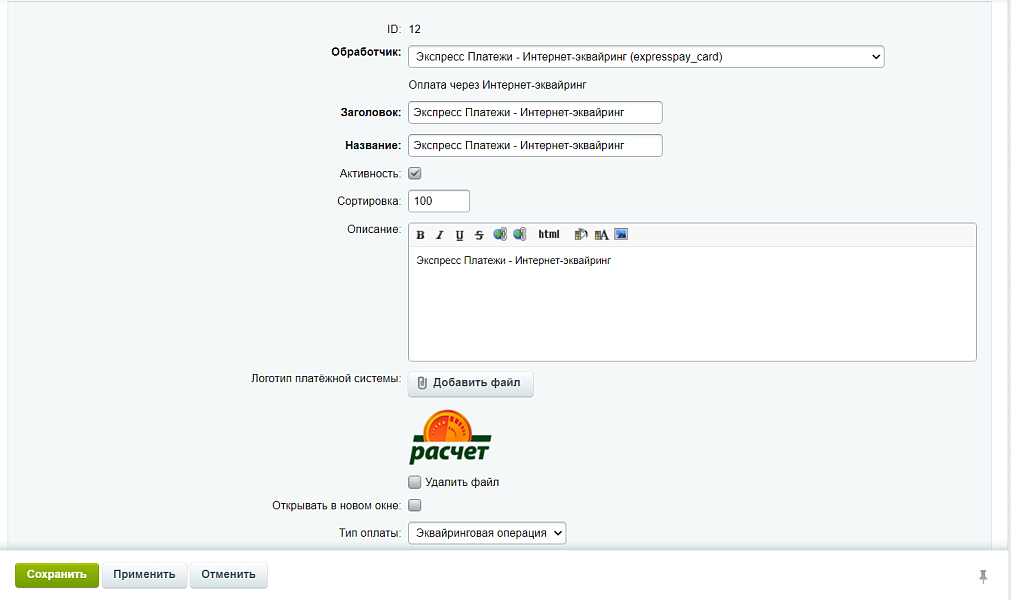Click the second globe link icon
This screenshot has width=1011, height=600.
click(520, 235)
